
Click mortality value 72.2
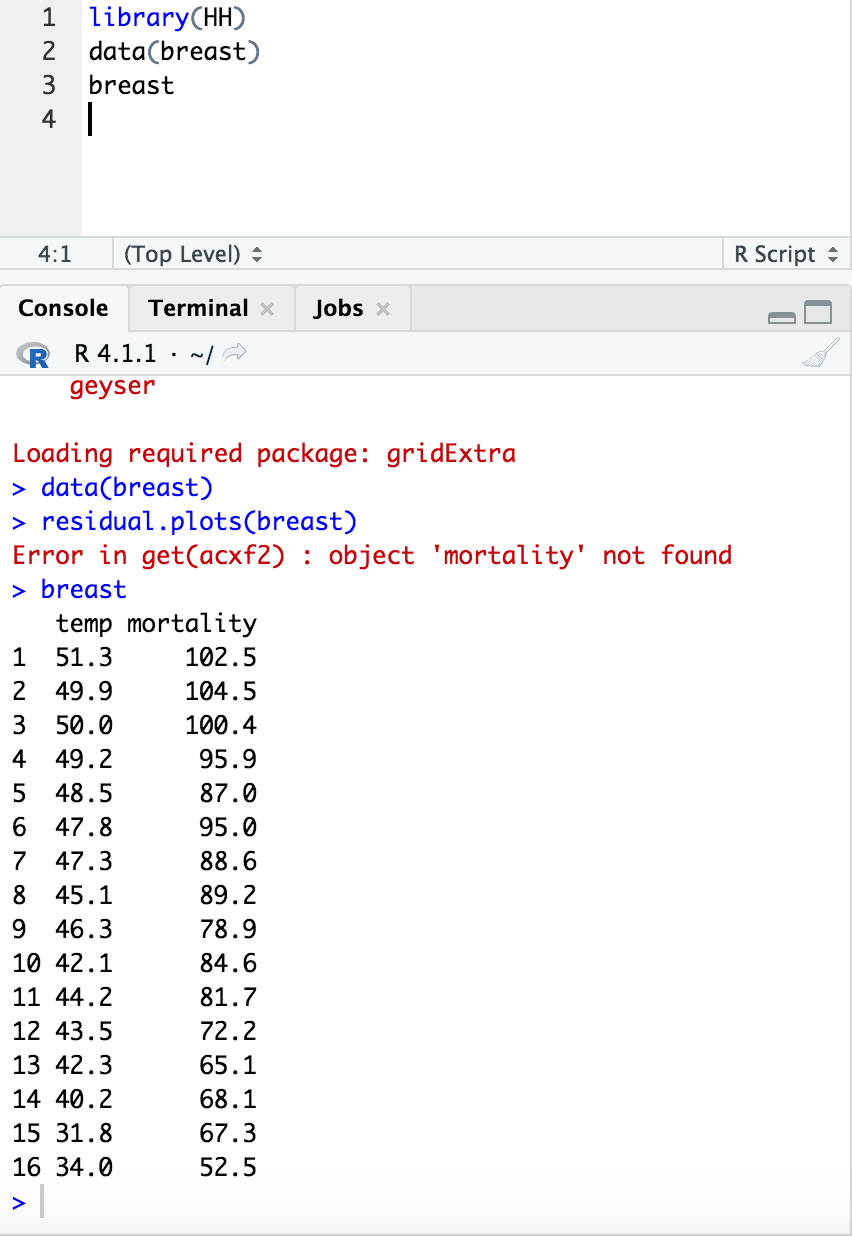pos(228,1031)
